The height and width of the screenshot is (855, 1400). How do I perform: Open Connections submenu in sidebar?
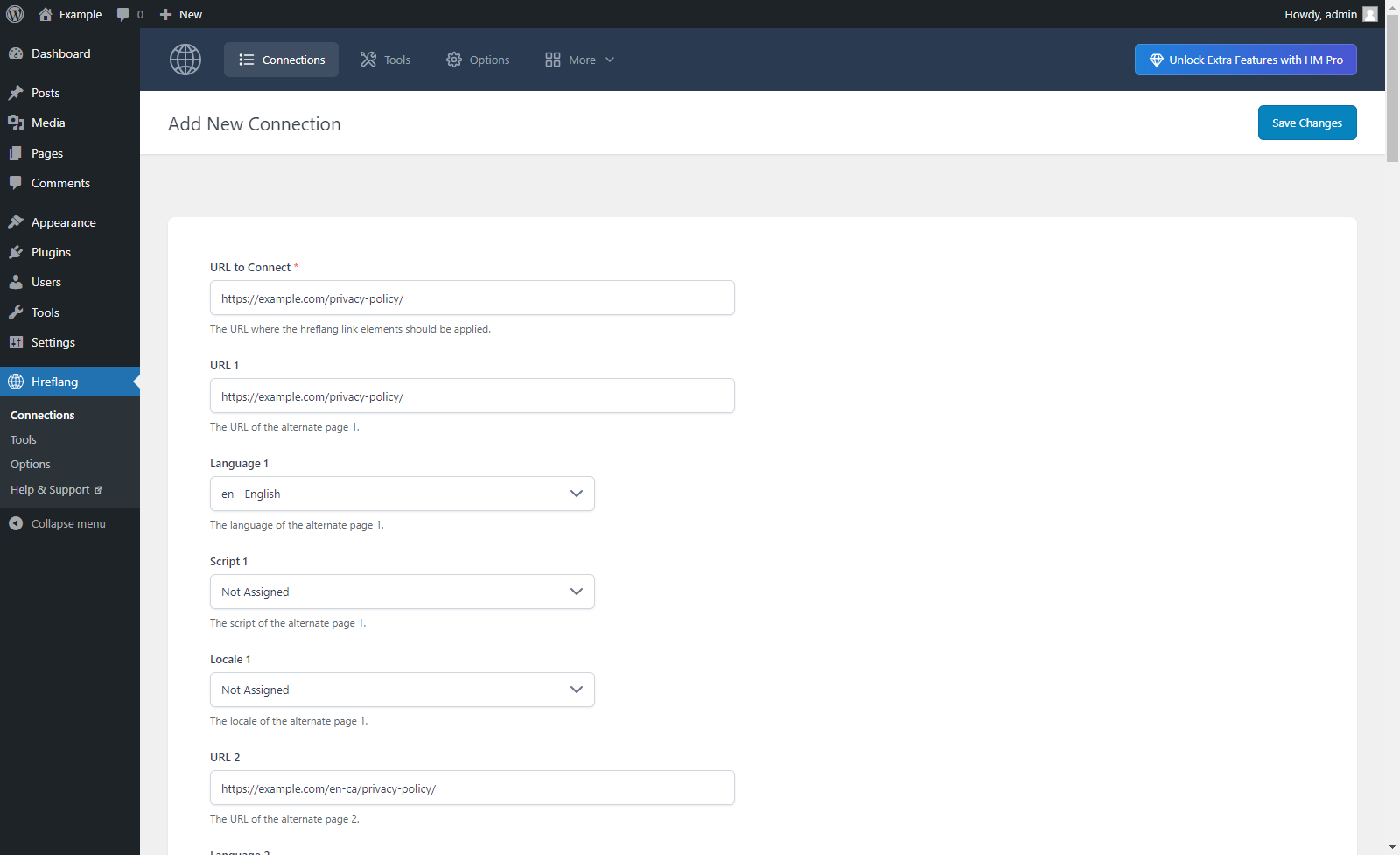[x=43, y=415]
